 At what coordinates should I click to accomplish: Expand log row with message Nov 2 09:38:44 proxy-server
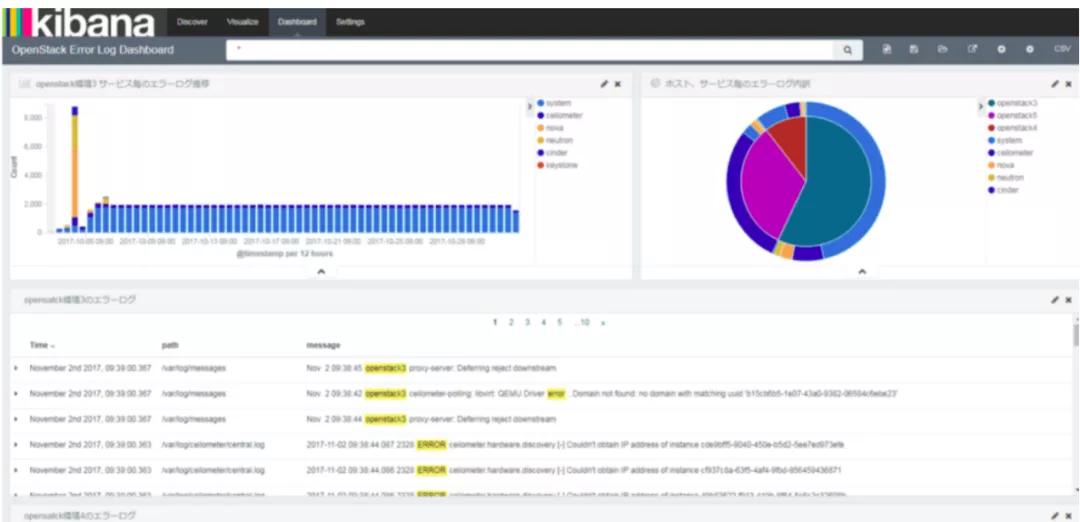[16, 419]
